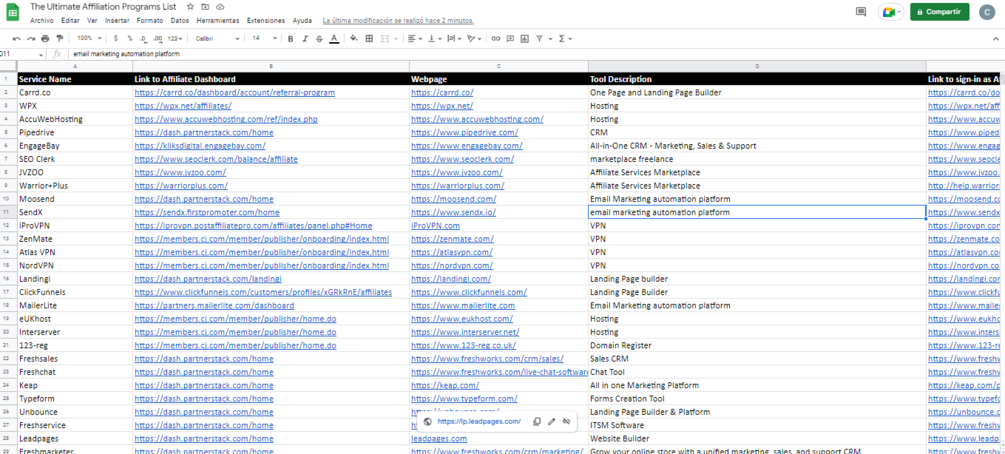Screen dimensions: 1005x454
Task: Move the document to a folder
Action: coord(205,6)
